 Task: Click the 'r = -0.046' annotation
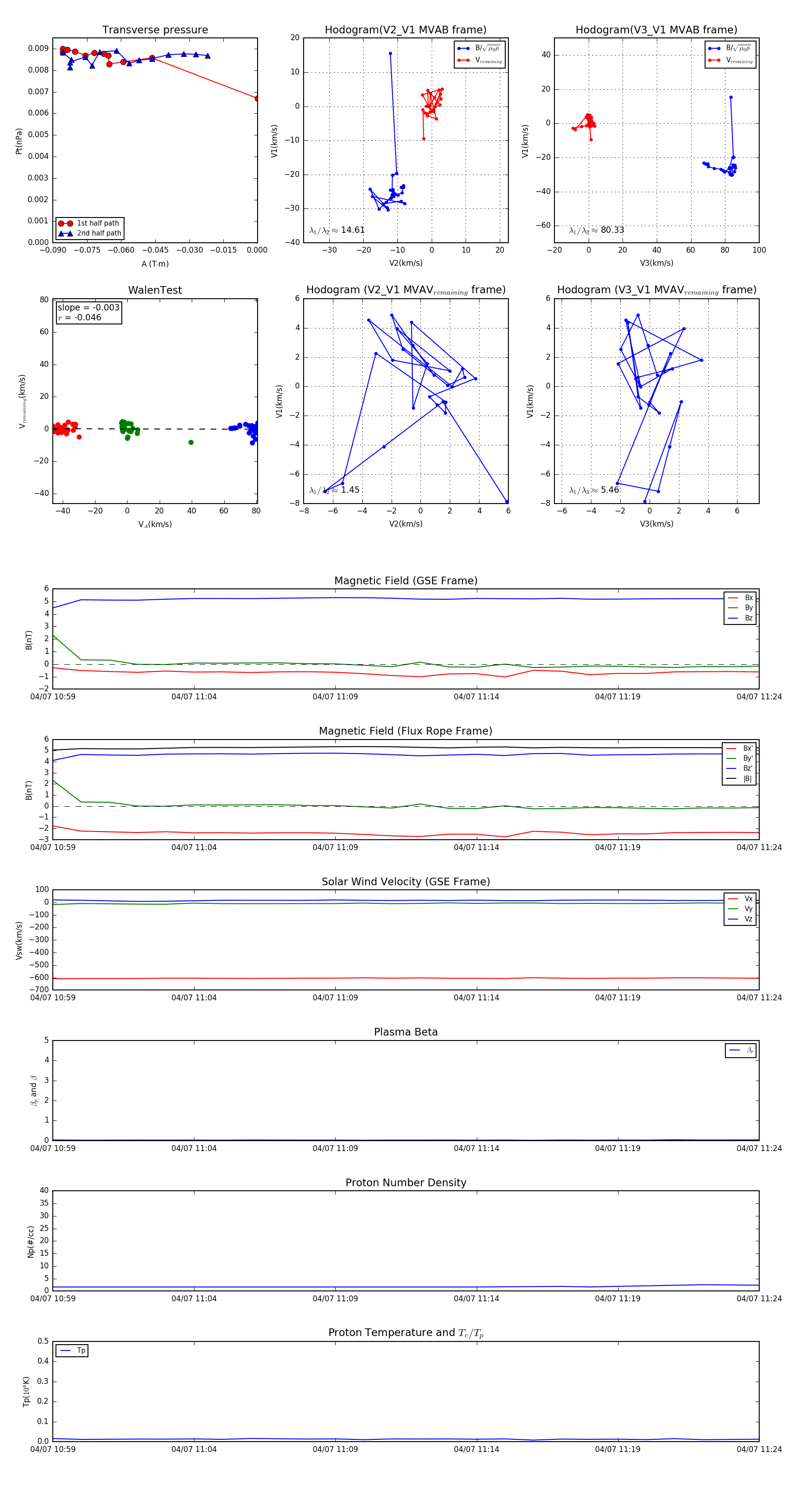click(80, 317)
